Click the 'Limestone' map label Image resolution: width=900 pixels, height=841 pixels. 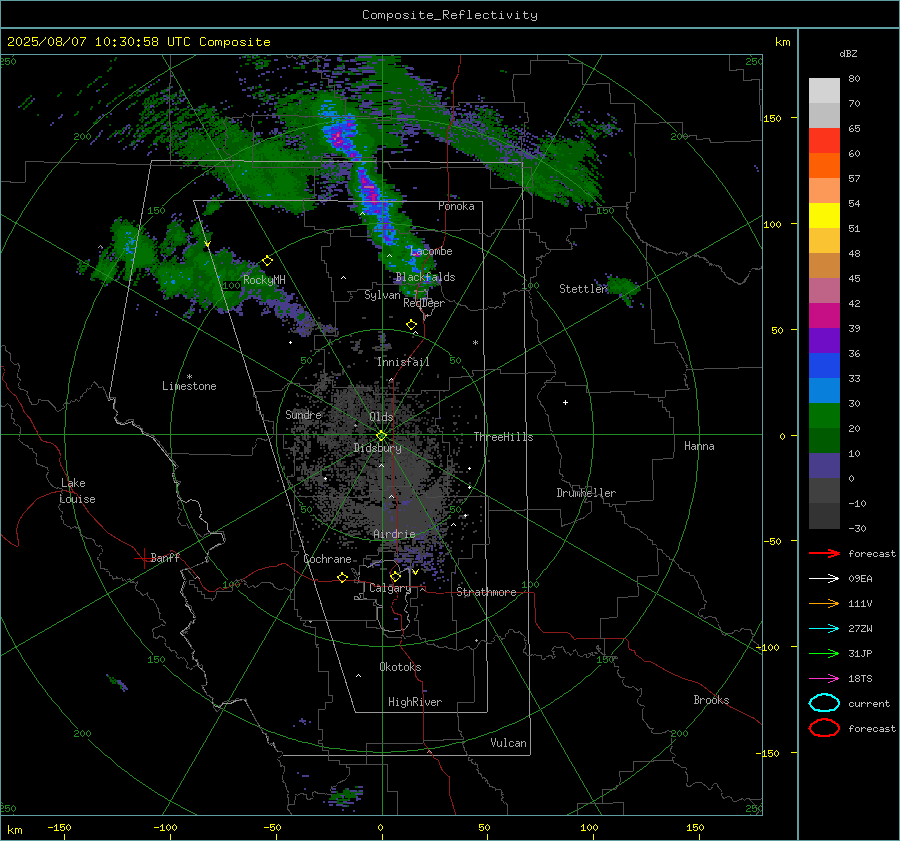(x=189, y=386)
